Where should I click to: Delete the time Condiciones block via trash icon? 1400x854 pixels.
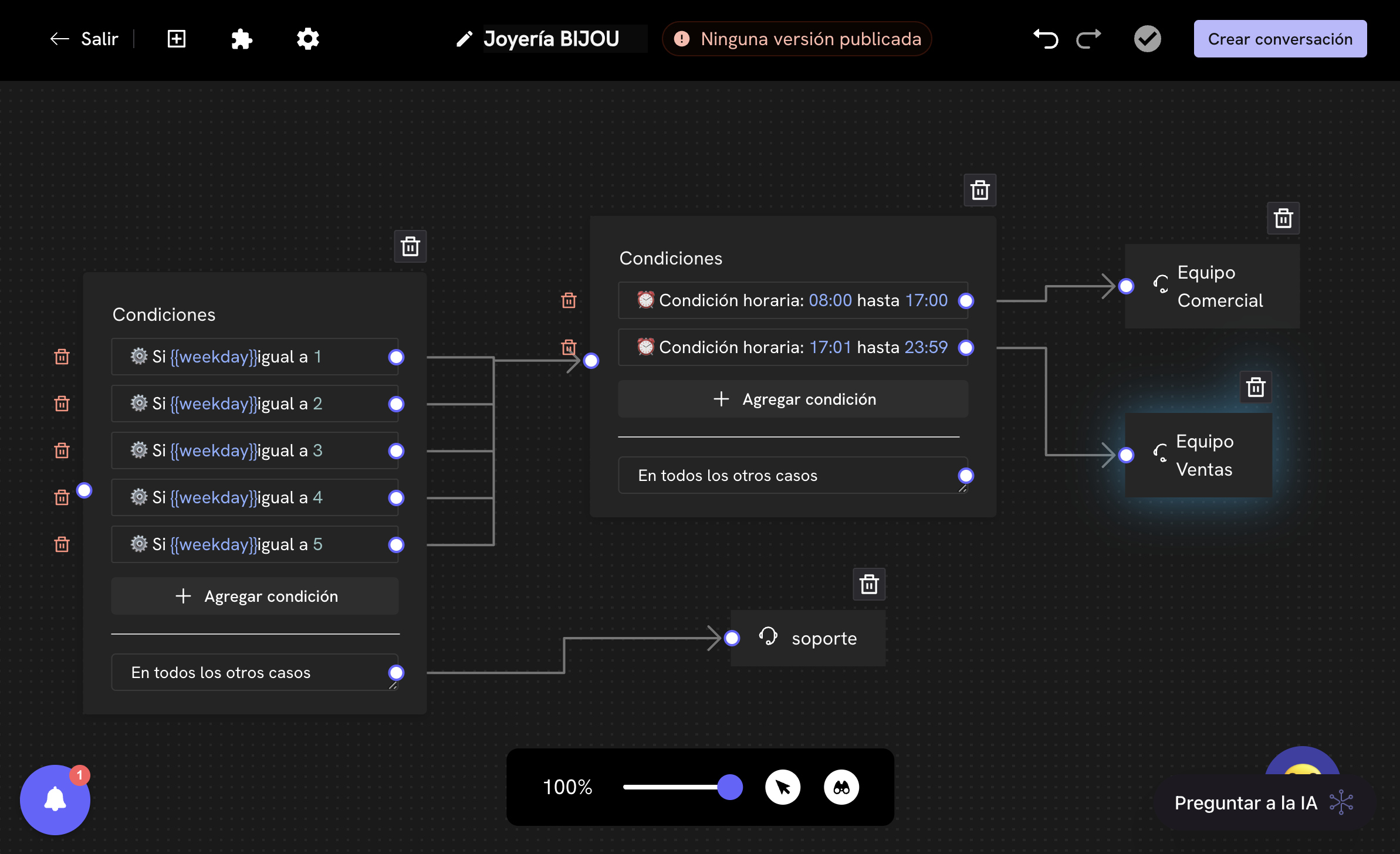980,190
